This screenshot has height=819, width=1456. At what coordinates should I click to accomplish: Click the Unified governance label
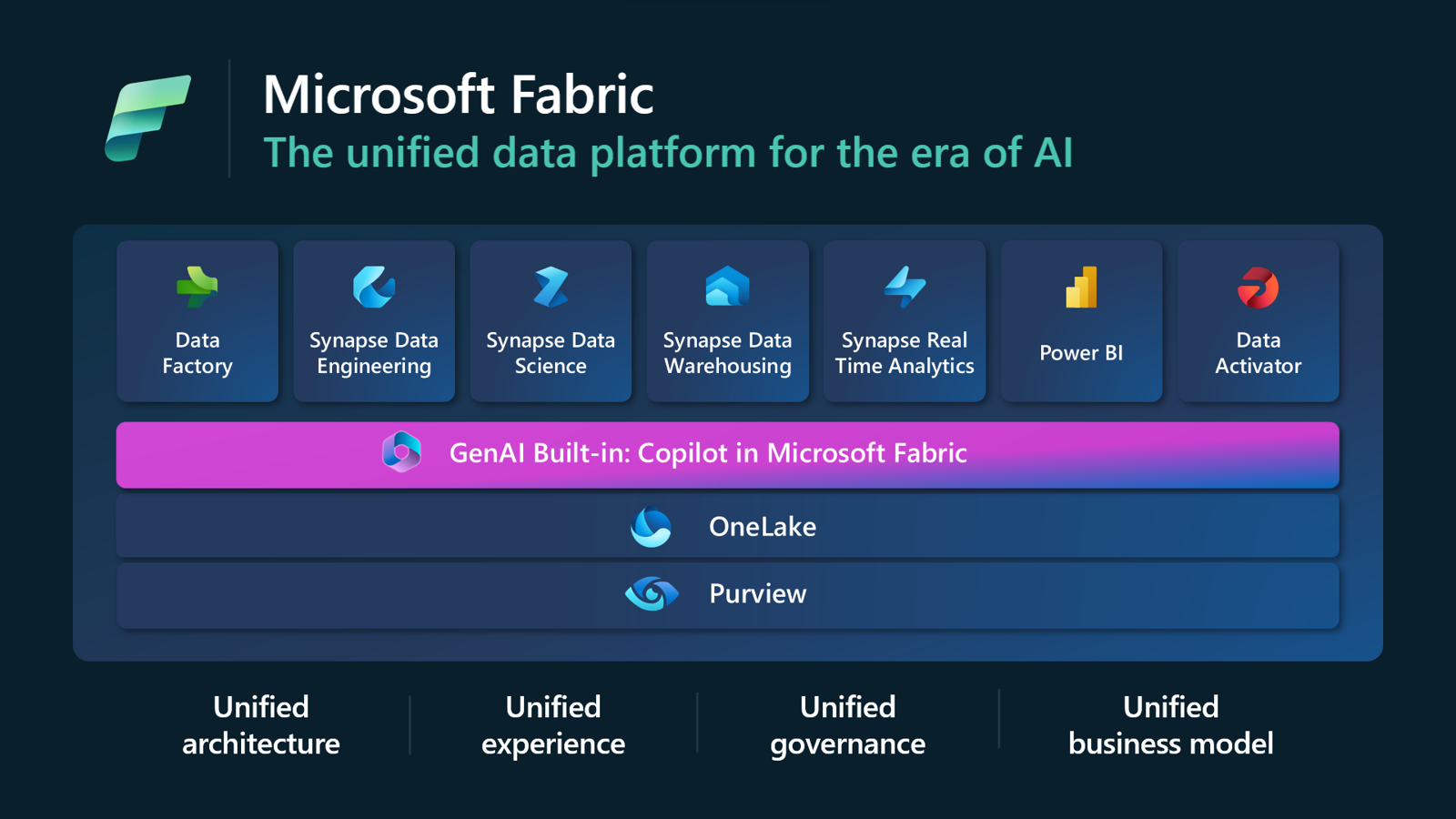(848, 725)
